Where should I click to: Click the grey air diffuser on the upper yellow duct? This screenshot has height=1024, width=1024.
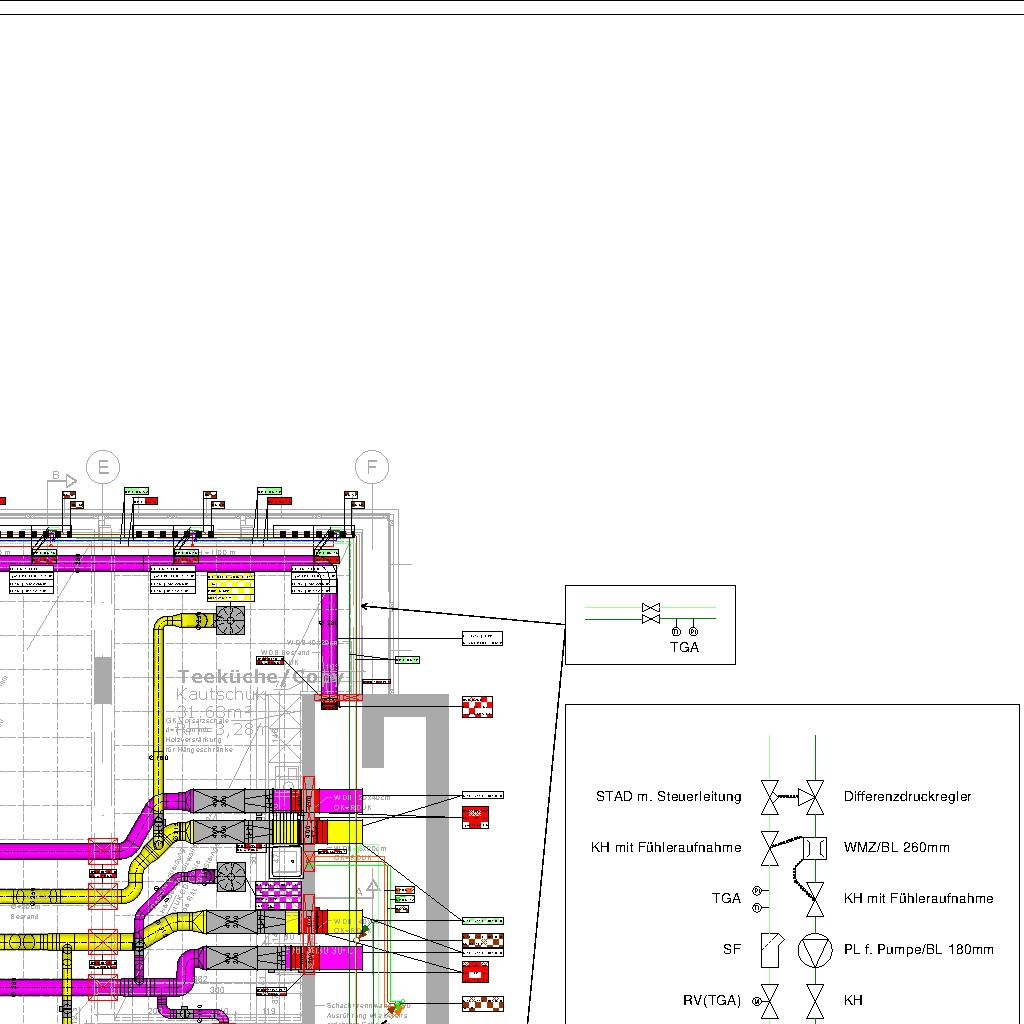(x=230, y=621)
